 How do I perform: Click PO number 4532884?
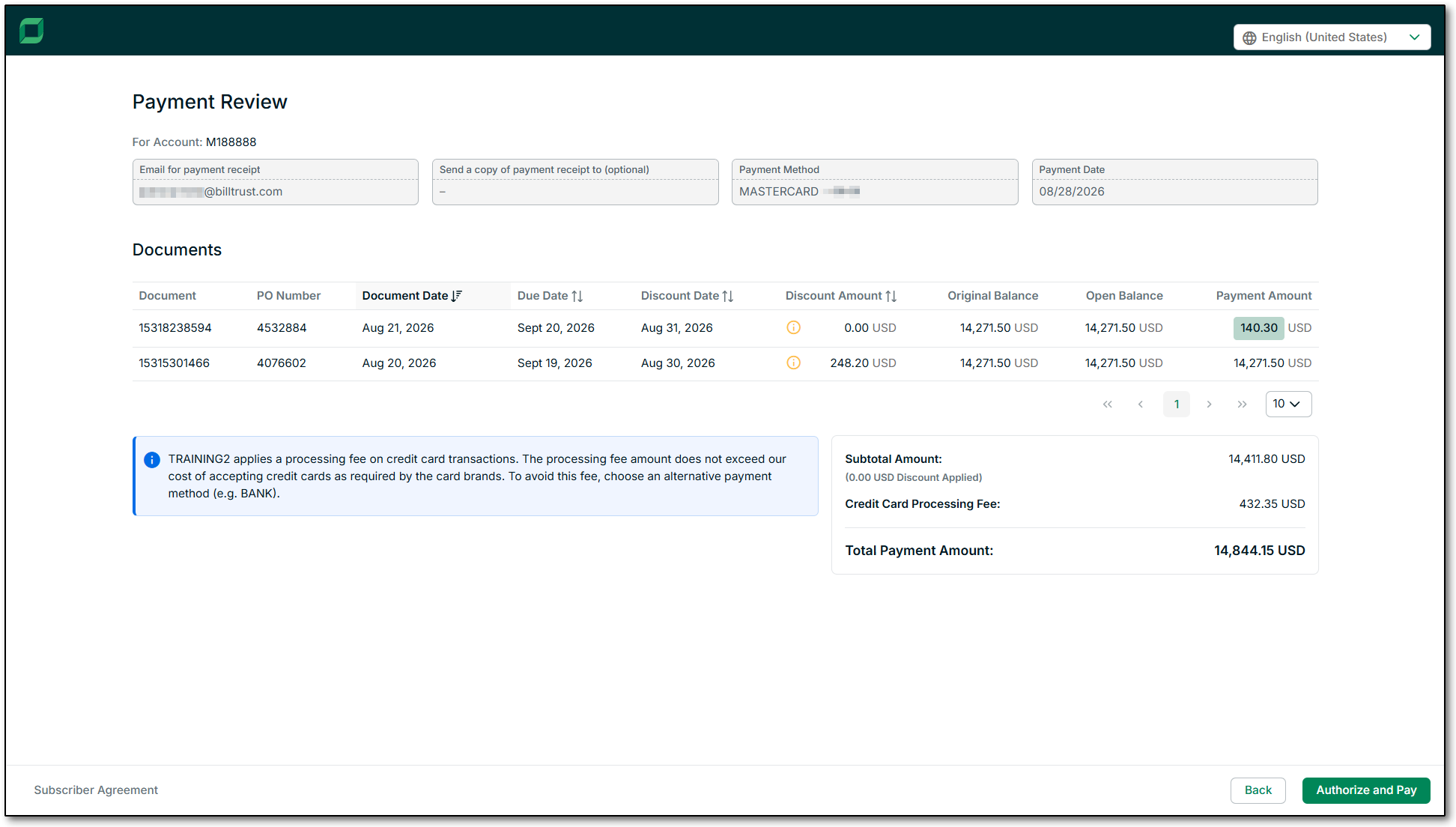[x=282, y=328]
